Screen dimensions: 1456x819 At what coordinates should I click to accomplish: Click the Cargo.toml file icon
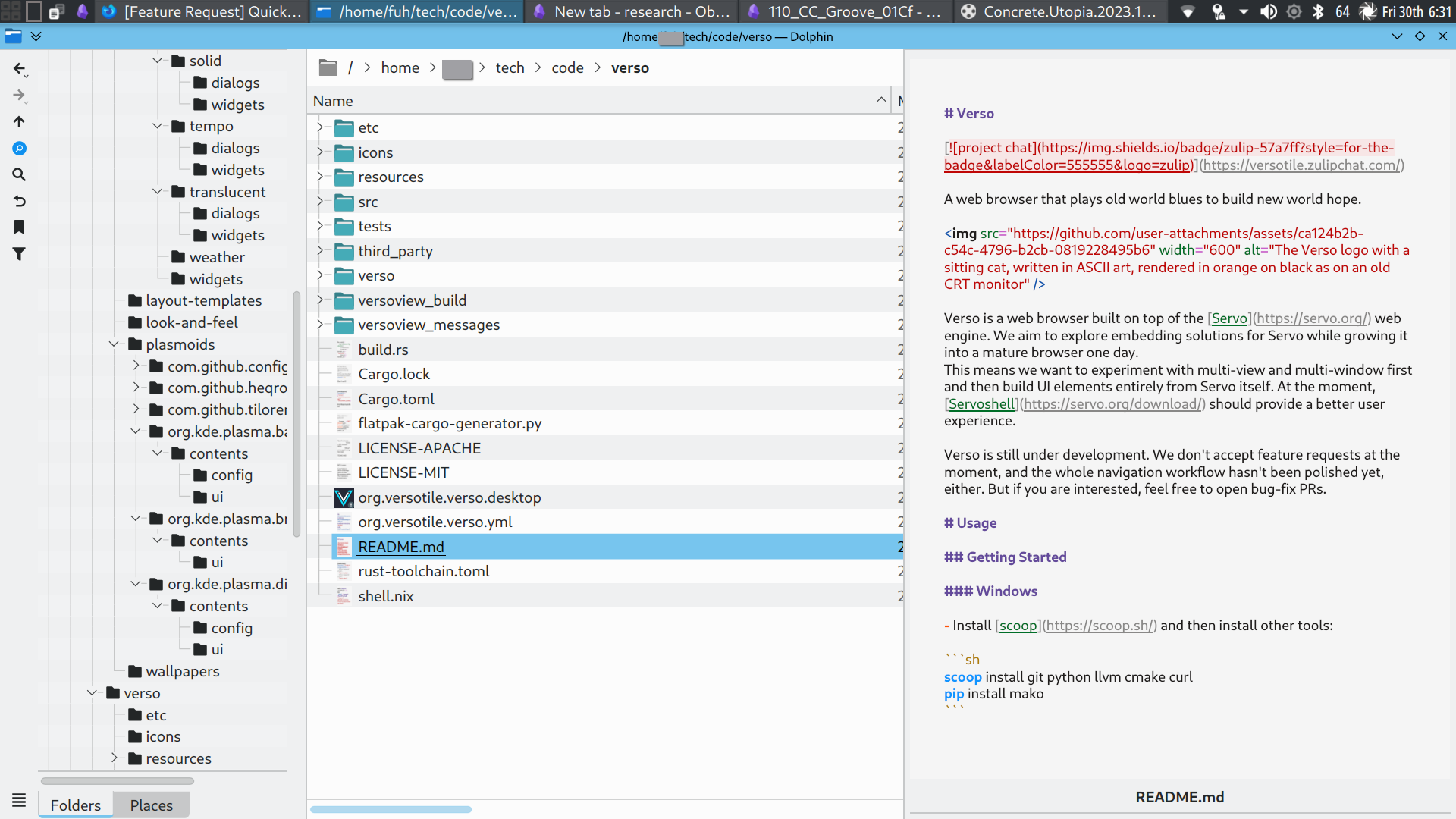[343, 399]
